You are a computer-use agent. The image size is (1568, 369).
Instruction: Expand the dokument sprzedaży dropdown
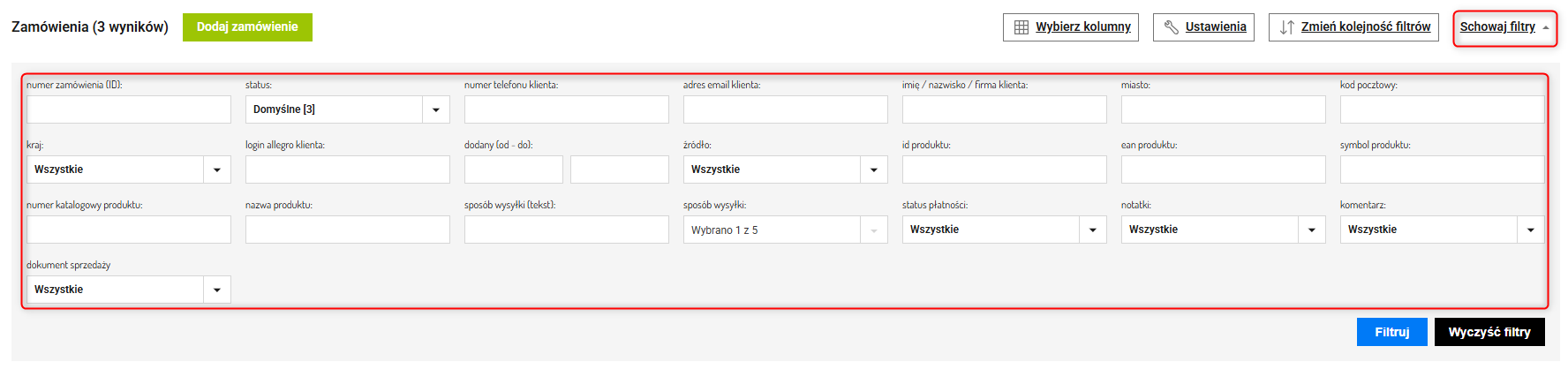pyautogui.click(x=217, y=290)
